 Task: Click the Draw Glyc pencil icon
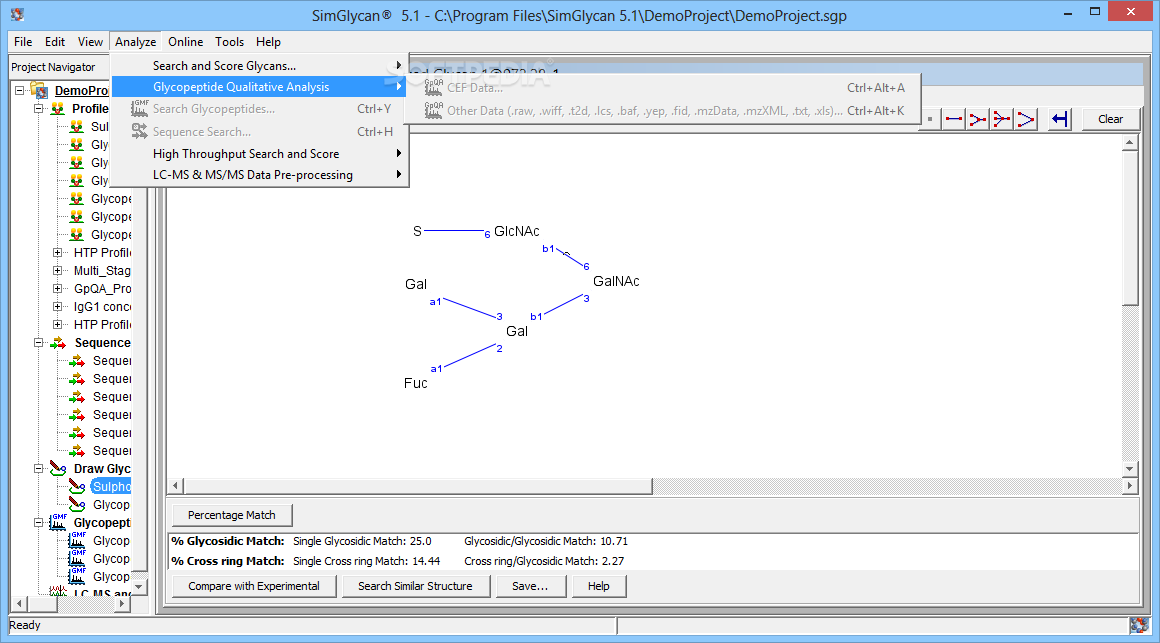[x=58, y=468]
